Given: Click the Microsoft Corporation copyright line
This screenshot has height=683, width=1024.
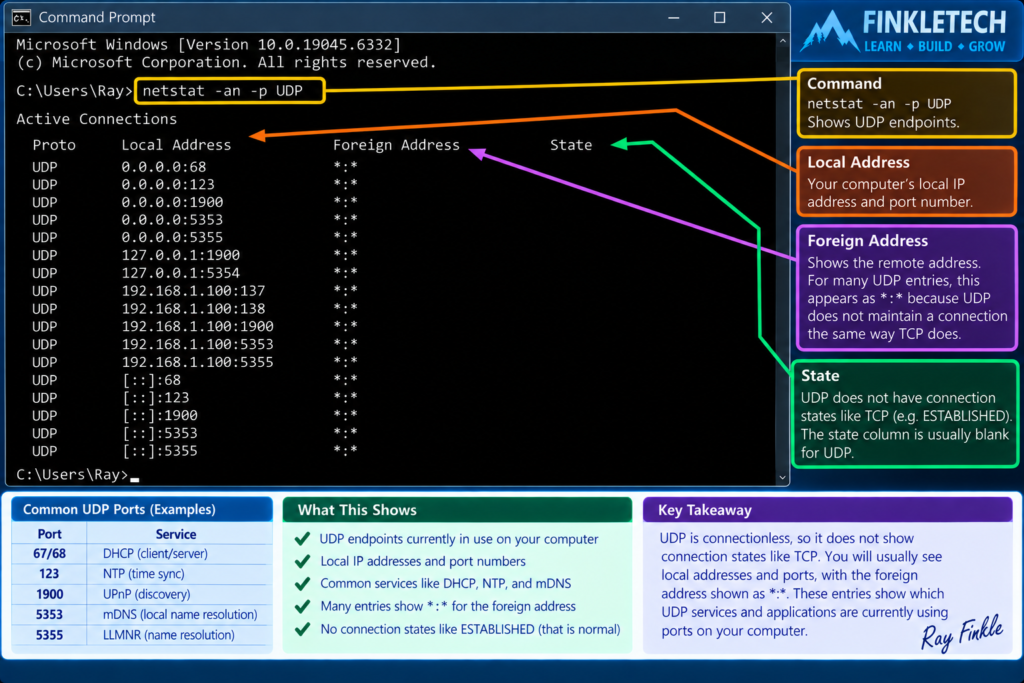Looking at the screenshot, I should coord(226,63).
